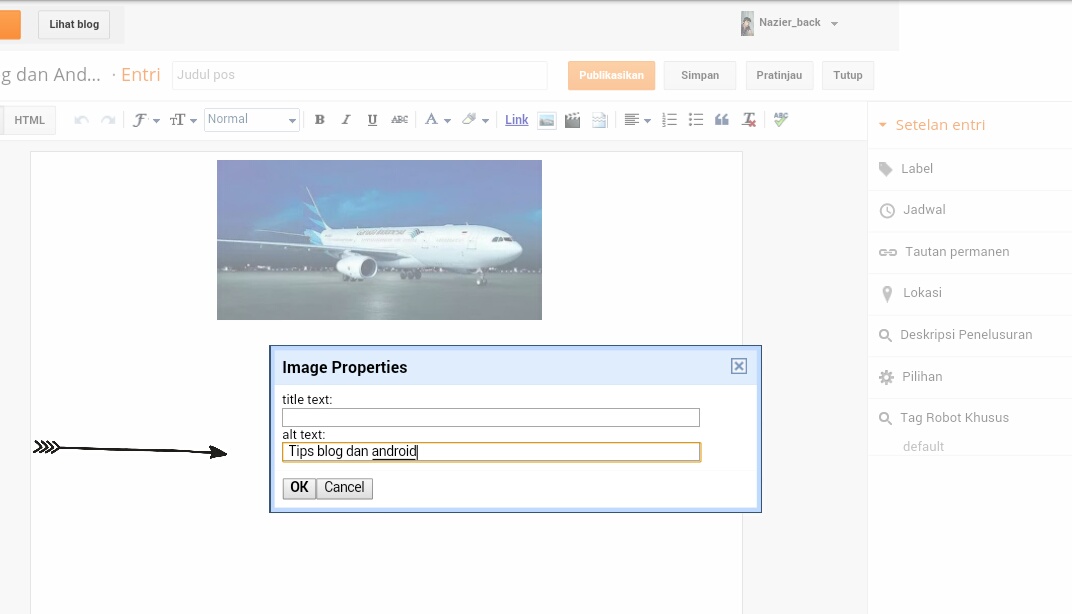Click the underline formatting icon
Screen dimensions: 1072x614
(x=372, y=120)
